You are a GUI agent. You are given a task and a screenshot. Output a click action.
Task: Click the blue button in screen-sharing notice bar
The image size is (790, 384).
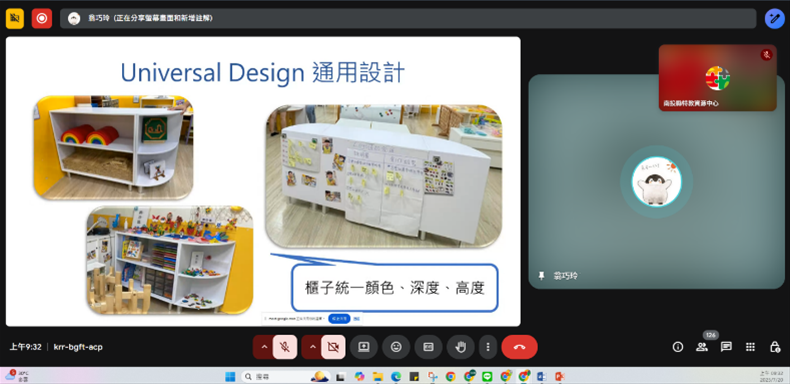coord(339,318)
